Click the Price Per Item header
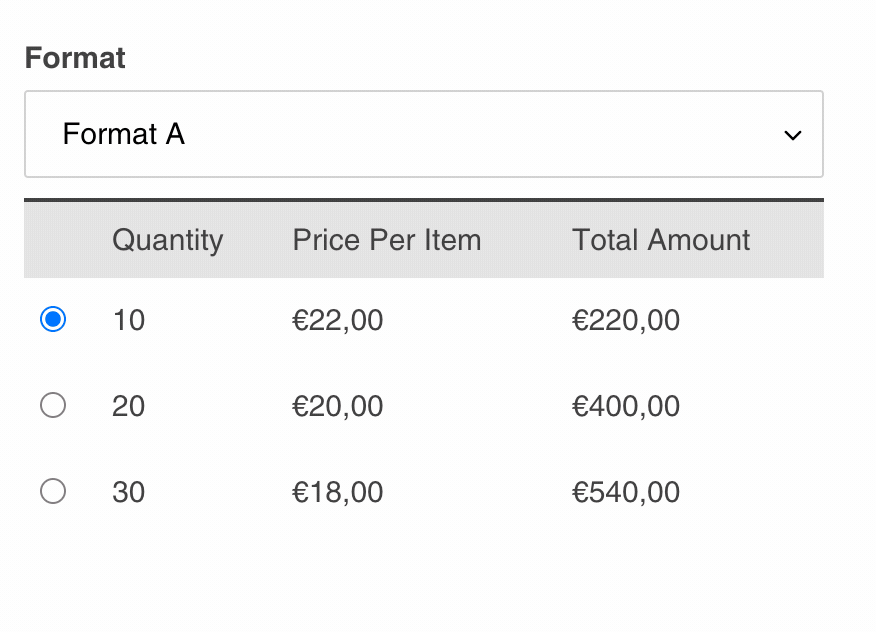Image resolution: width=876 pixels, height=632 pixels. click(386, 240)
